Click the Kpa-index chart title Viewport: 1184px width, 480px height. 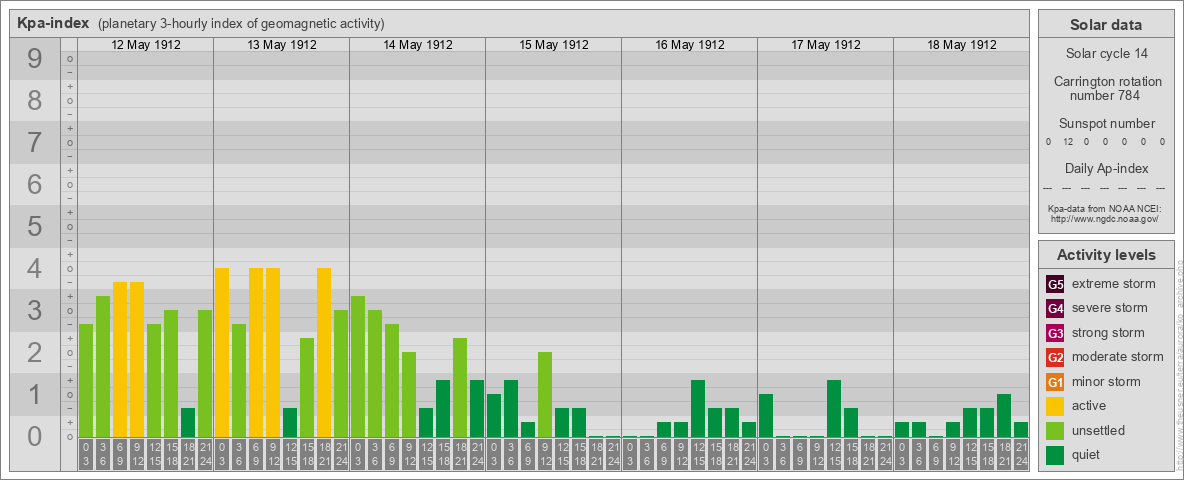point(53,23)
